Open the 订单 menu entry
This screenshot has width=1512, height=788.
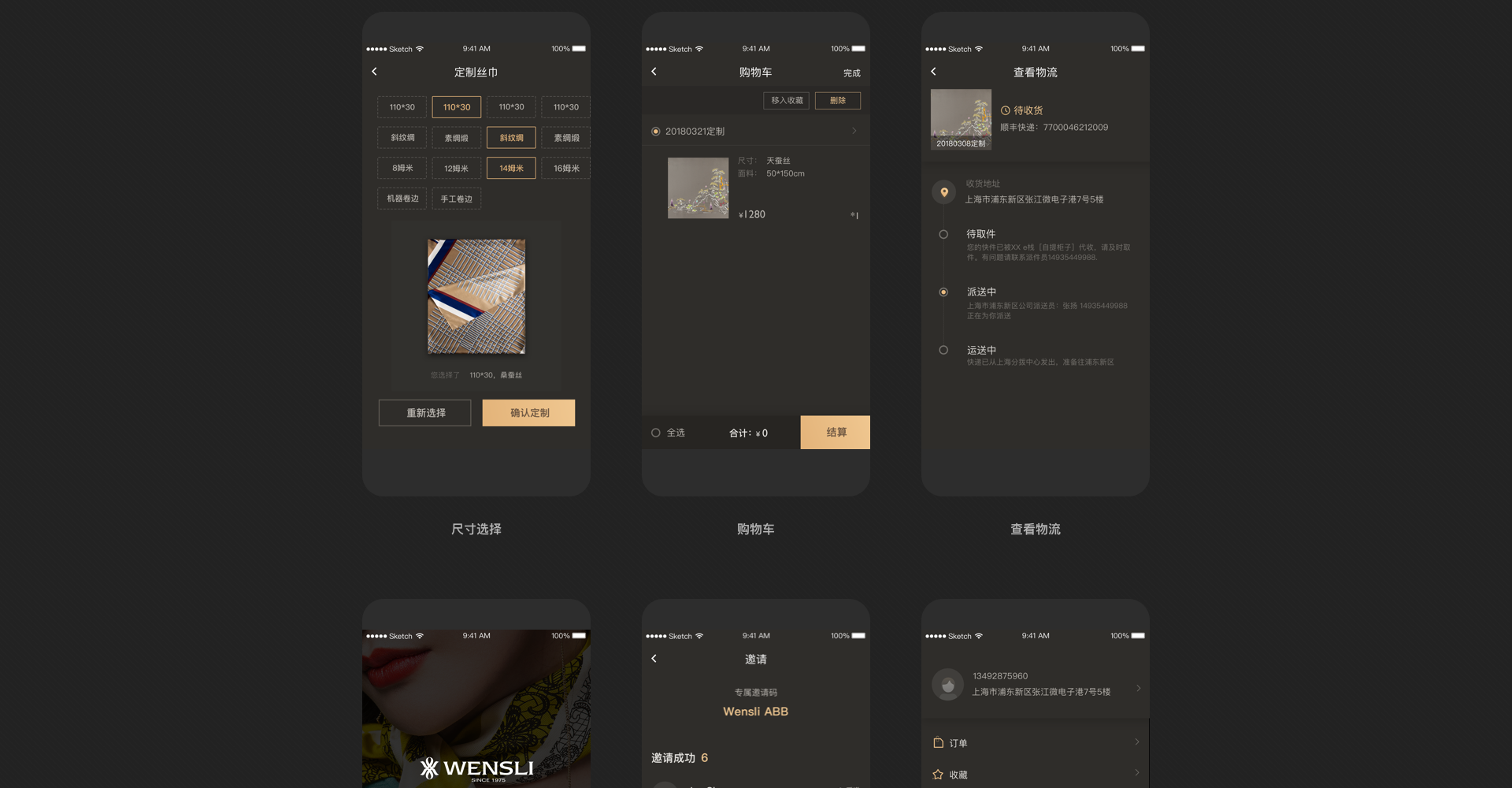click(x=1036, y=742)
